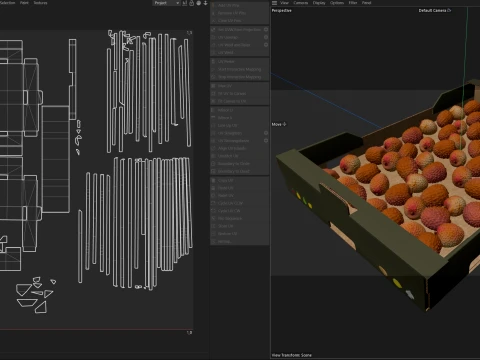Select the UV Peeler command
The image size is (480, 360).
click(240, 62)
